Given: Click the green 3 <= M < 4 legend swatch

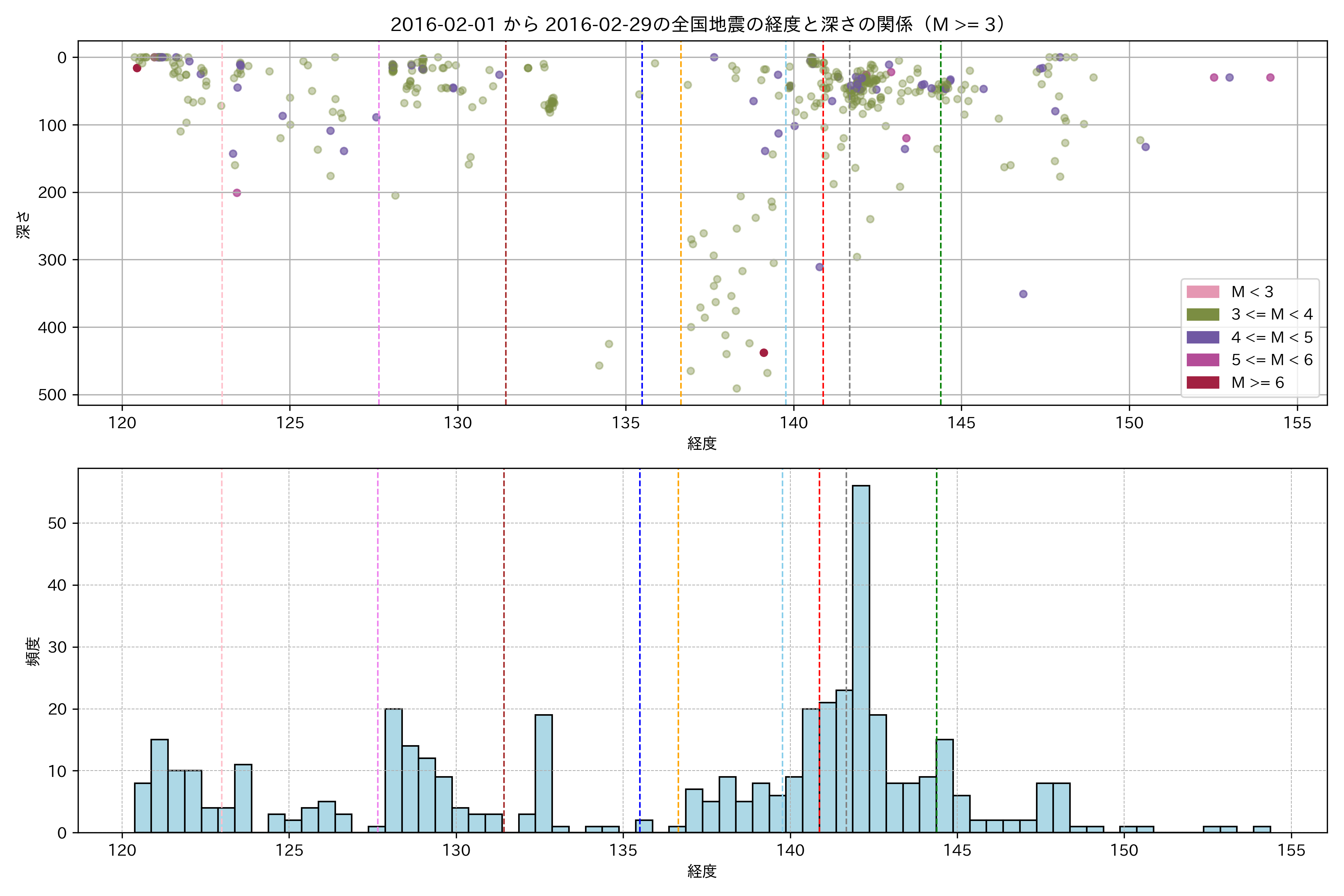Looking at the screenshot, I should click(1202, 314).
